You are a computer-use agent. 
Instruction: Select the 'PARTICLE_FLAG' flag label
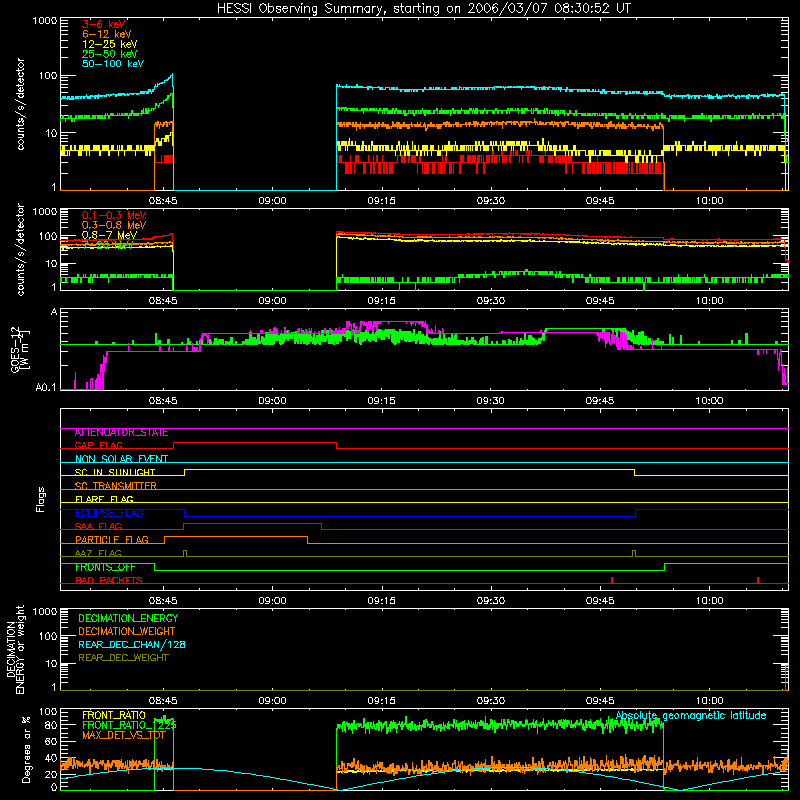(x=112, y=540)
